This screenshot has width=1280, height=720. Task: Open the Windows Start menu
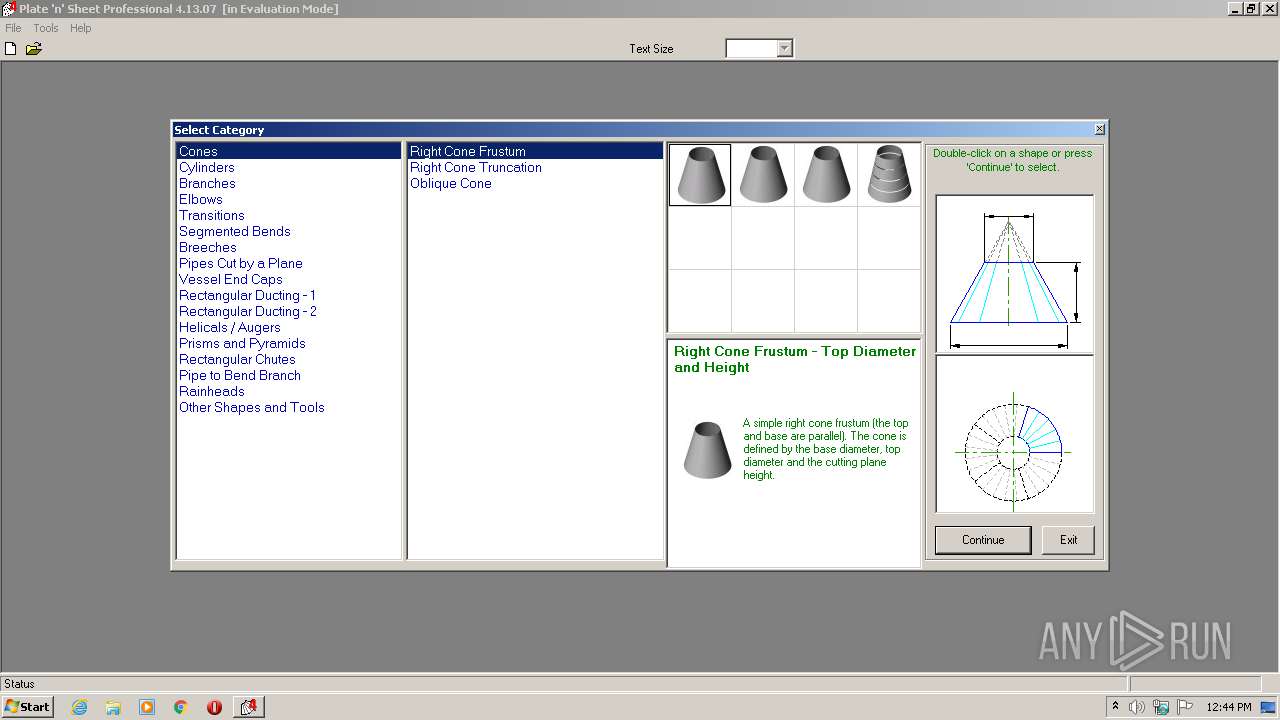(27, 707)
